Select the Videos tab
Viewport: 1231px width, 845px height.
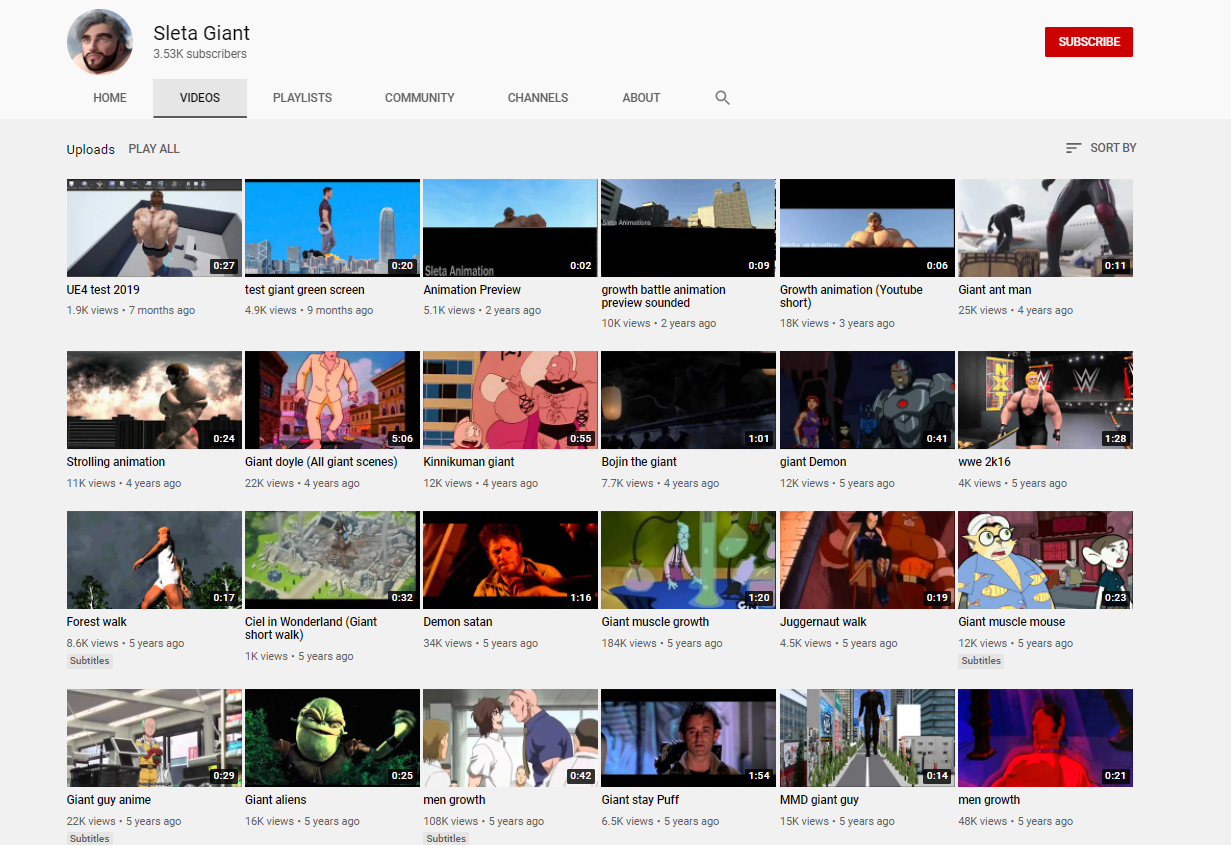(200, 98)
